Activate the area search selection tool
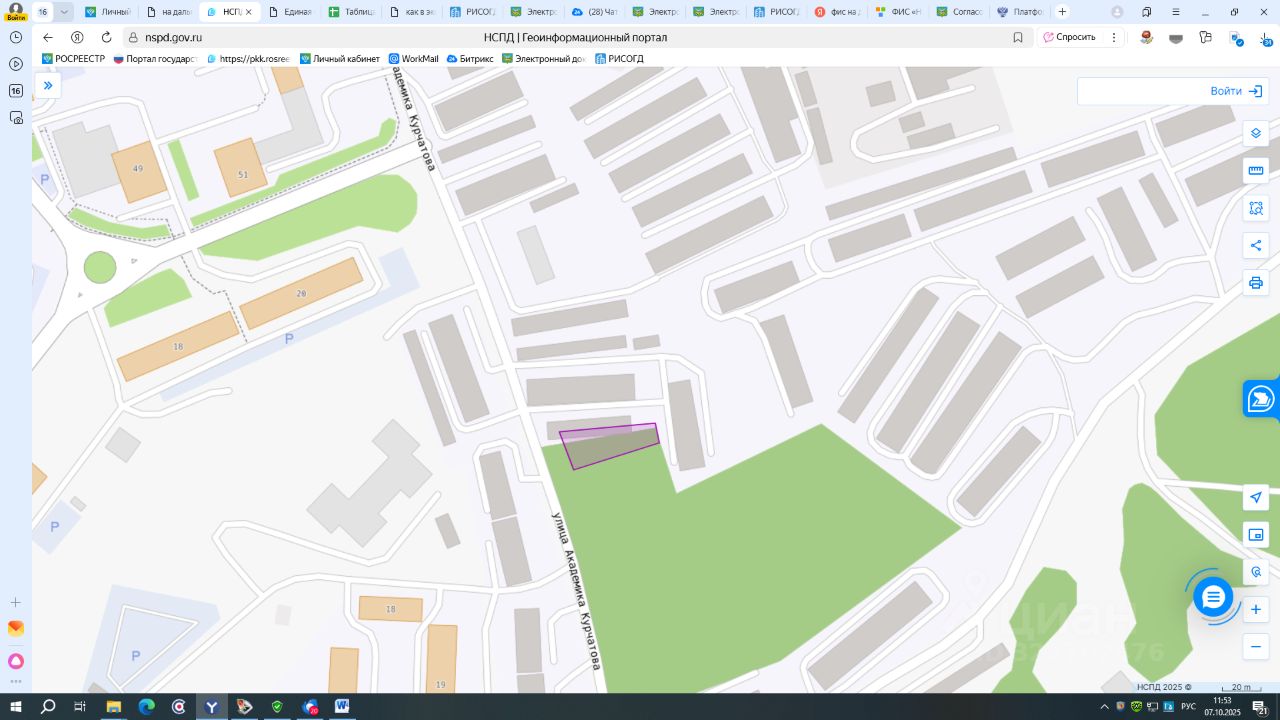The height and width of the screenshot is (720, 1280). click(1256, 208)
